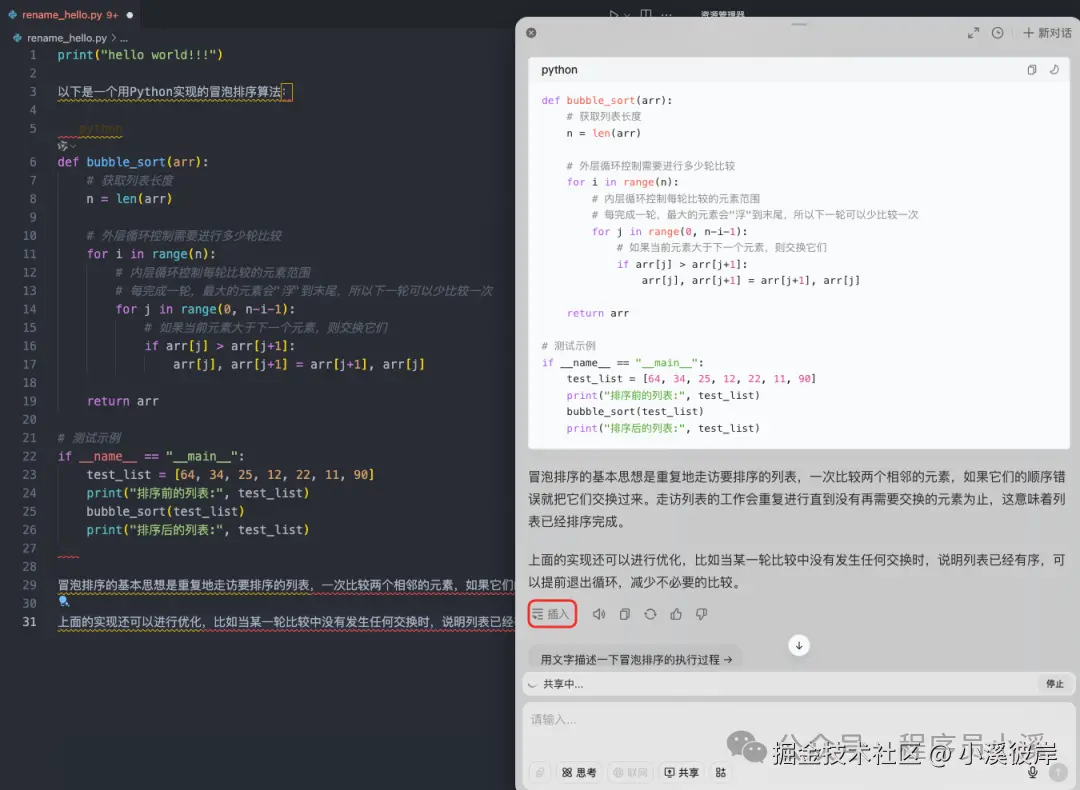Copy the python code block with copy icon

1031,69
